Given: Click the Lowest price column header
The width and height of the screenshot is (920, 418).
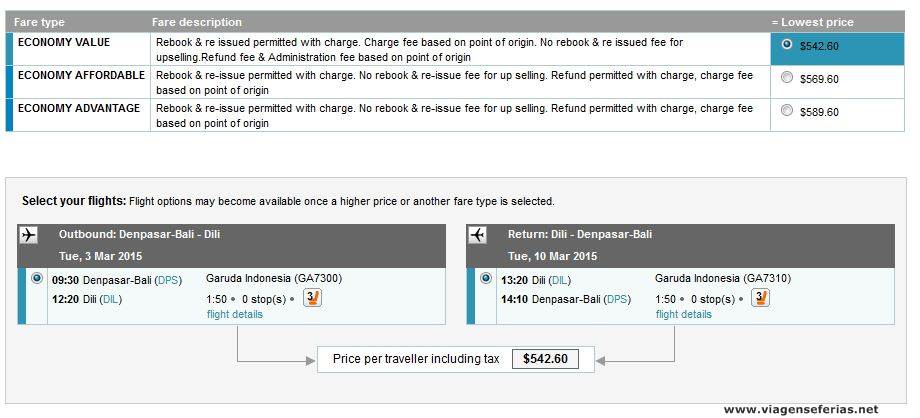Looking at the screenshot, I should pyautogui.click(x=813, y=22).
